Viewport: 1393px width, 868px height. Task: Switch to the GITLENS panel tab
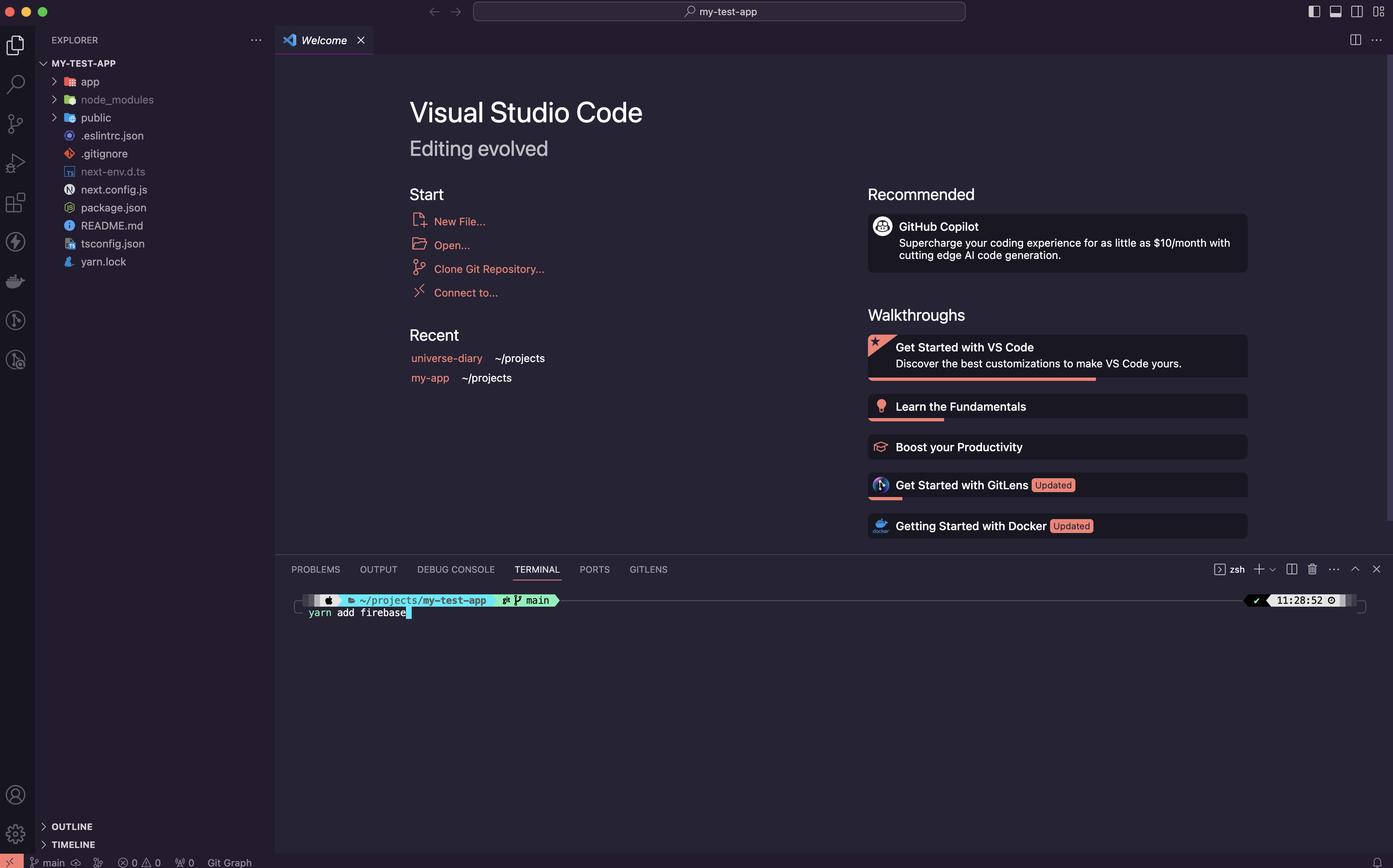[648, 569]
